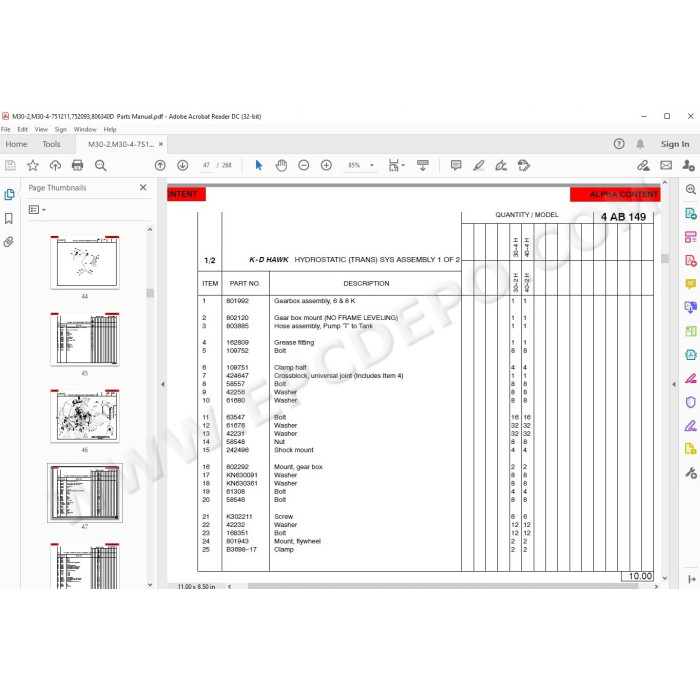The height and width of the screenshot is (700, 700).
Task: Share a link to the file
Action: point(643,166)
